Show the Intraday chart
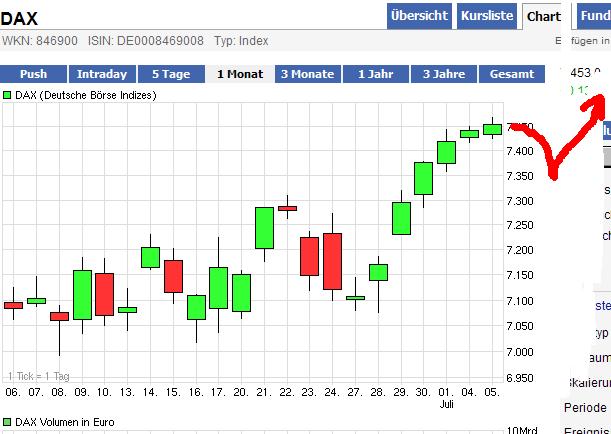 coord(102,74)
